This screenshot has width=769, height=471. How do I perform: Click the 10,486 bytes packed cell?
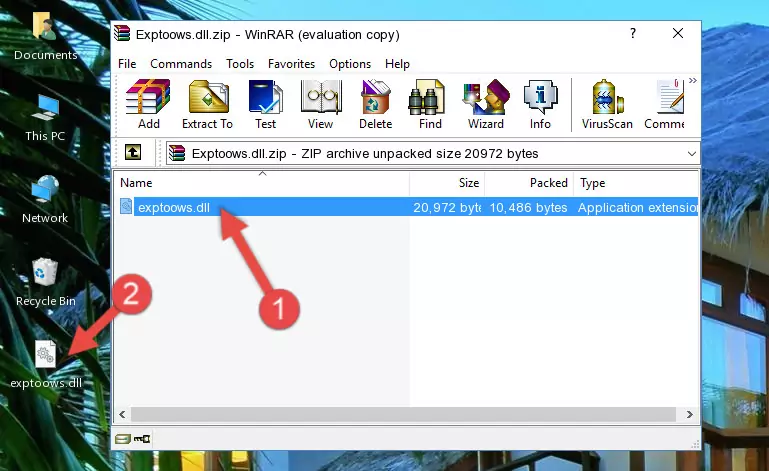click(x=528, y=207)
